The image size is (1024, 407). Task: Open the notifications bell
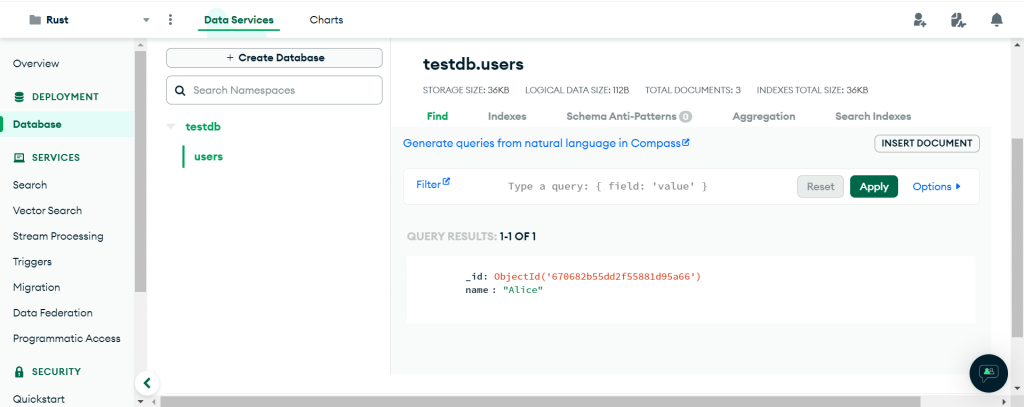996,20
